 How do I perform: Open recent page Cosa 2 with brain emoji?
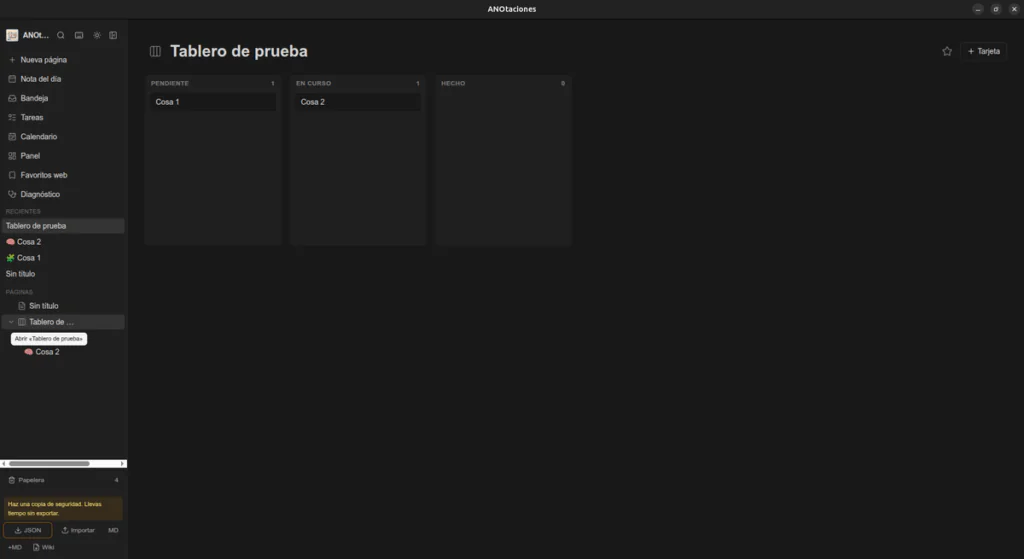coord(63,242)
